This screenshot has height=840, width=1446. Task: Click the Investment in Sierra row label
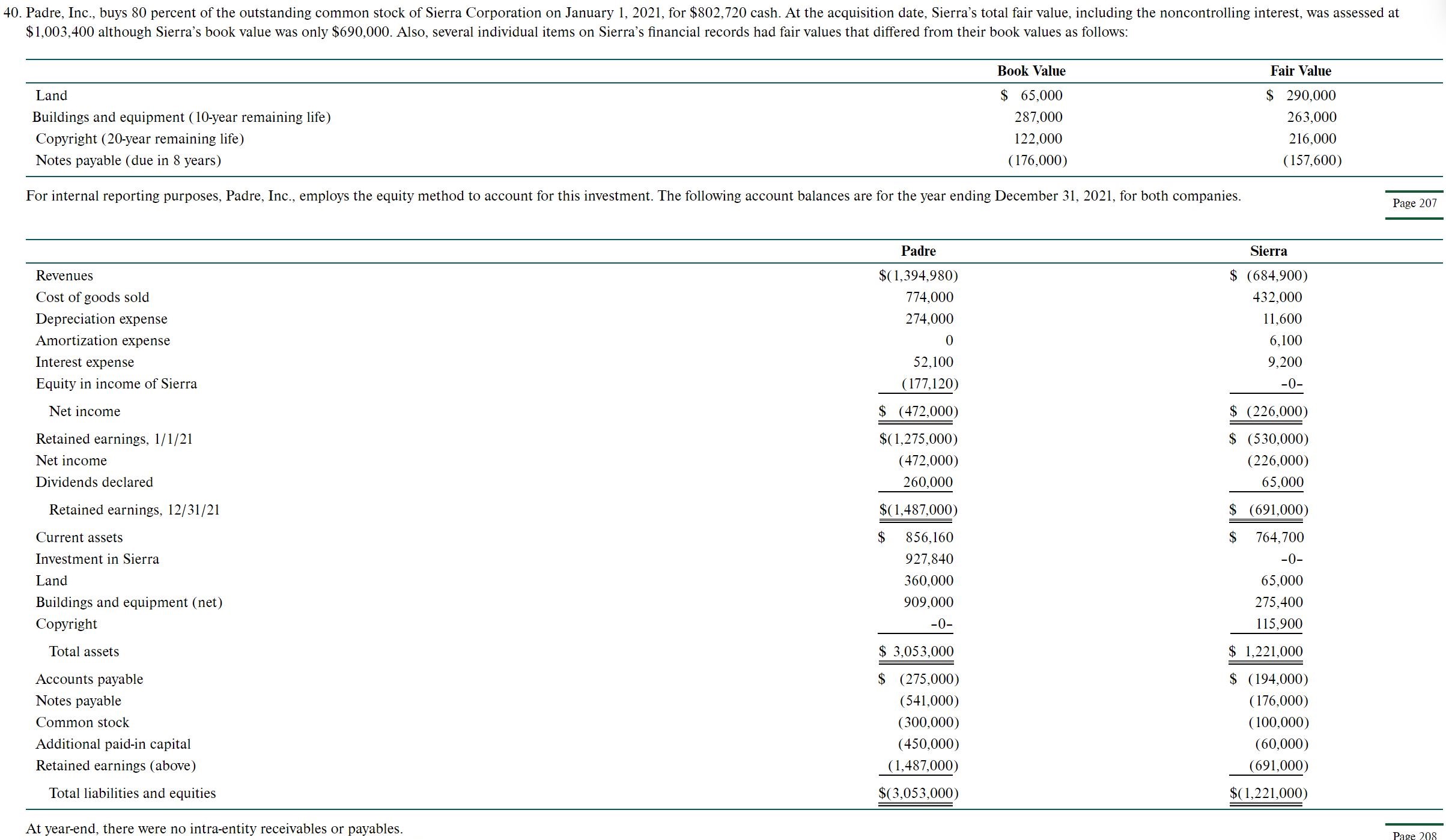97,559
